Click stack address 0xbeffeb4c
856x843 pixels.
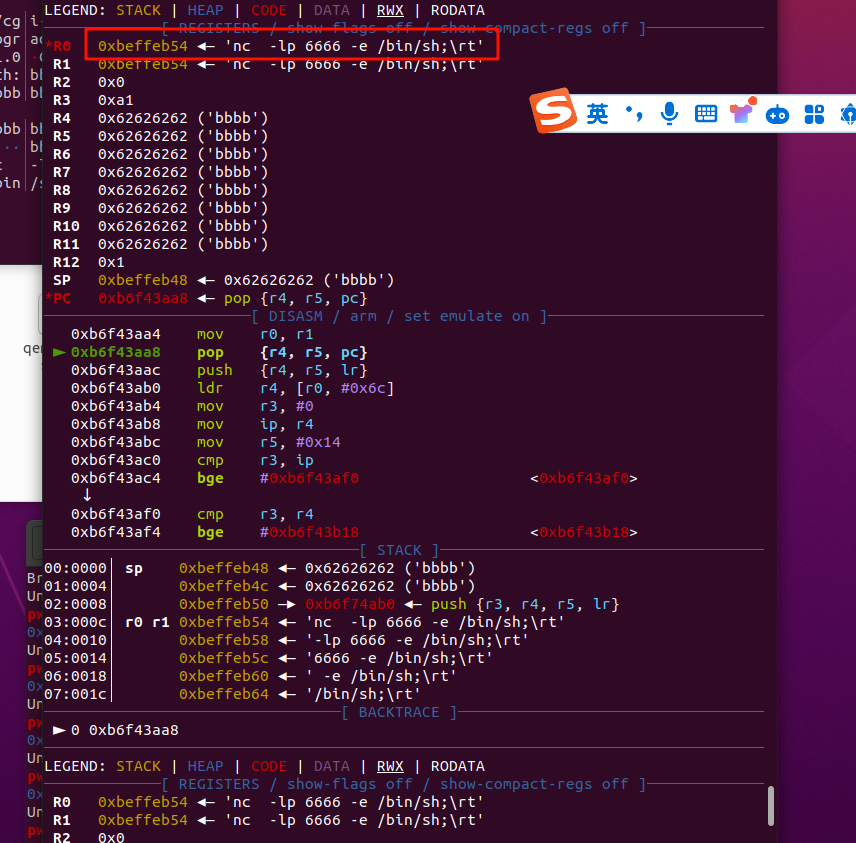224,587
